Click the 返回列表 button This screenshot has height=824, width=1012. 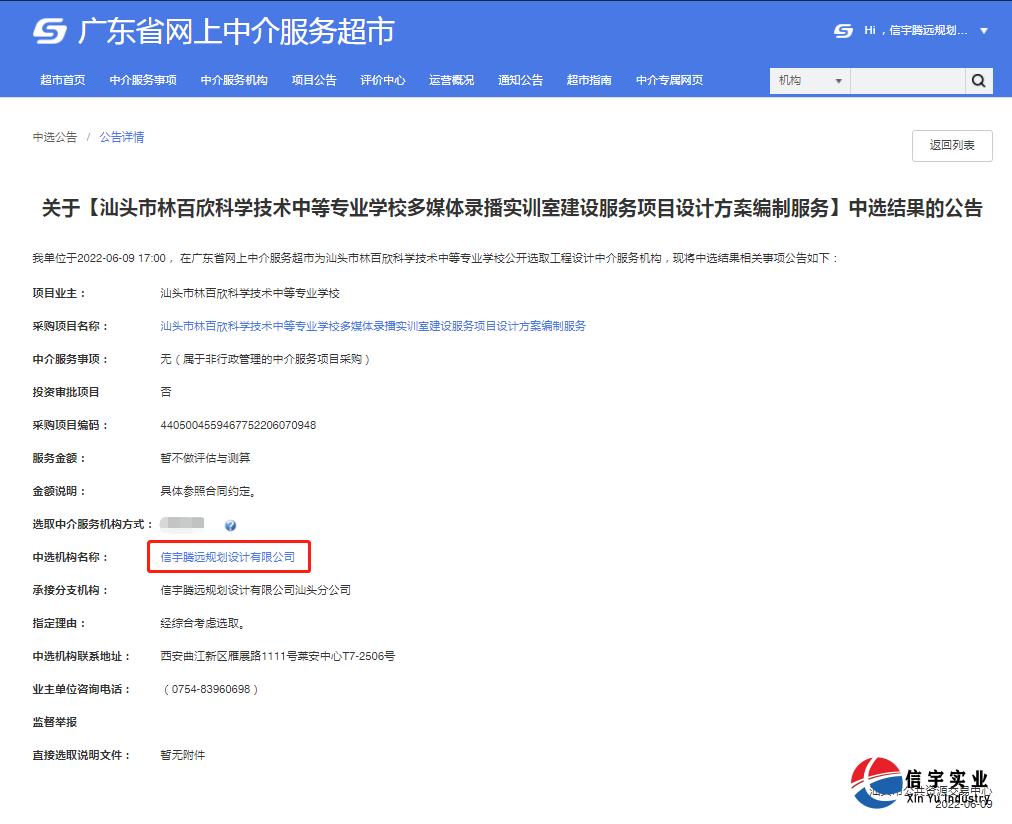pyautogui.click(x=951, y=145)
